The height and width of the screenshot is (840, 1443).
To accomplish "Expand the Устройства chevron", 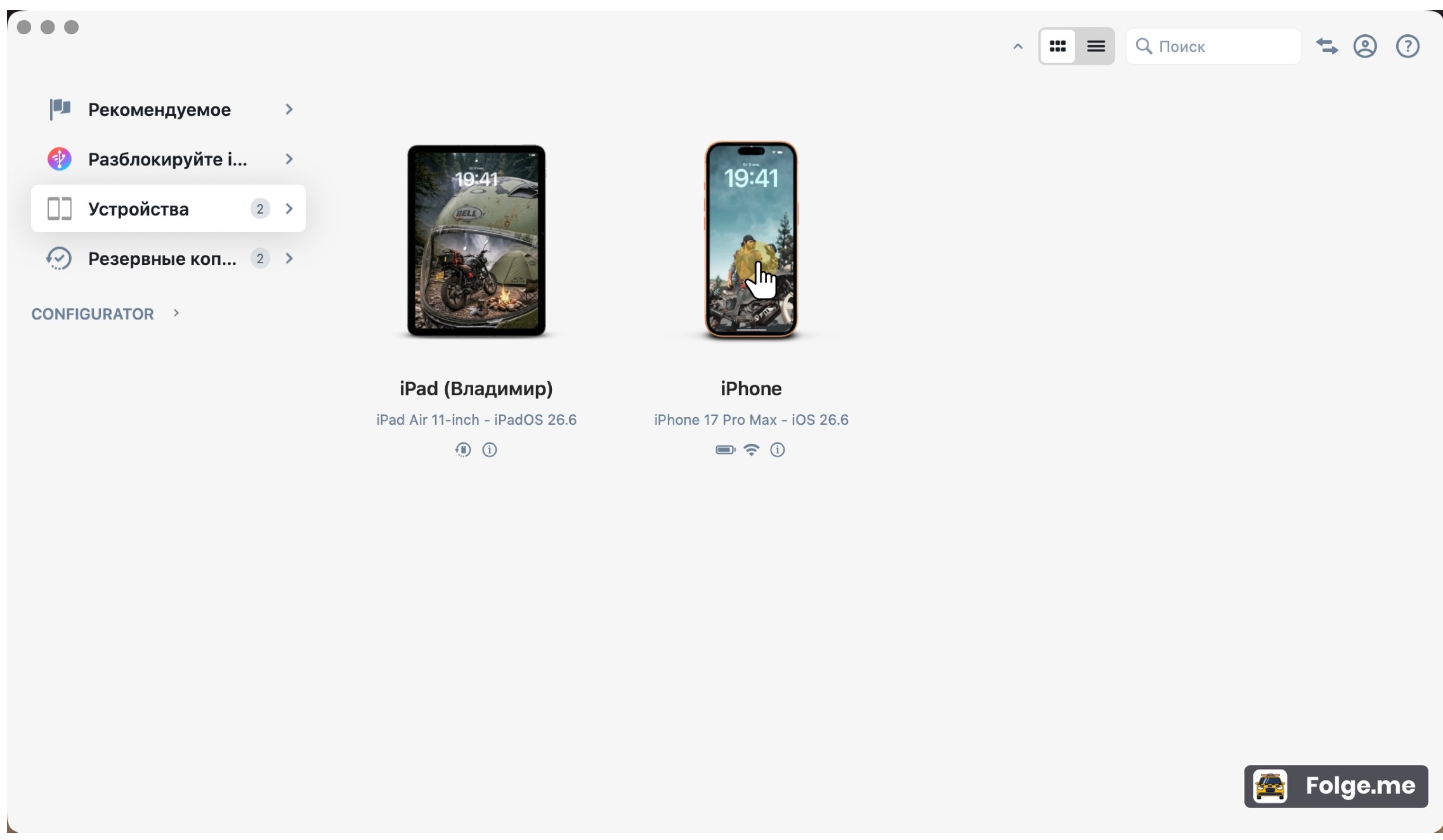I will coord(289,209).
